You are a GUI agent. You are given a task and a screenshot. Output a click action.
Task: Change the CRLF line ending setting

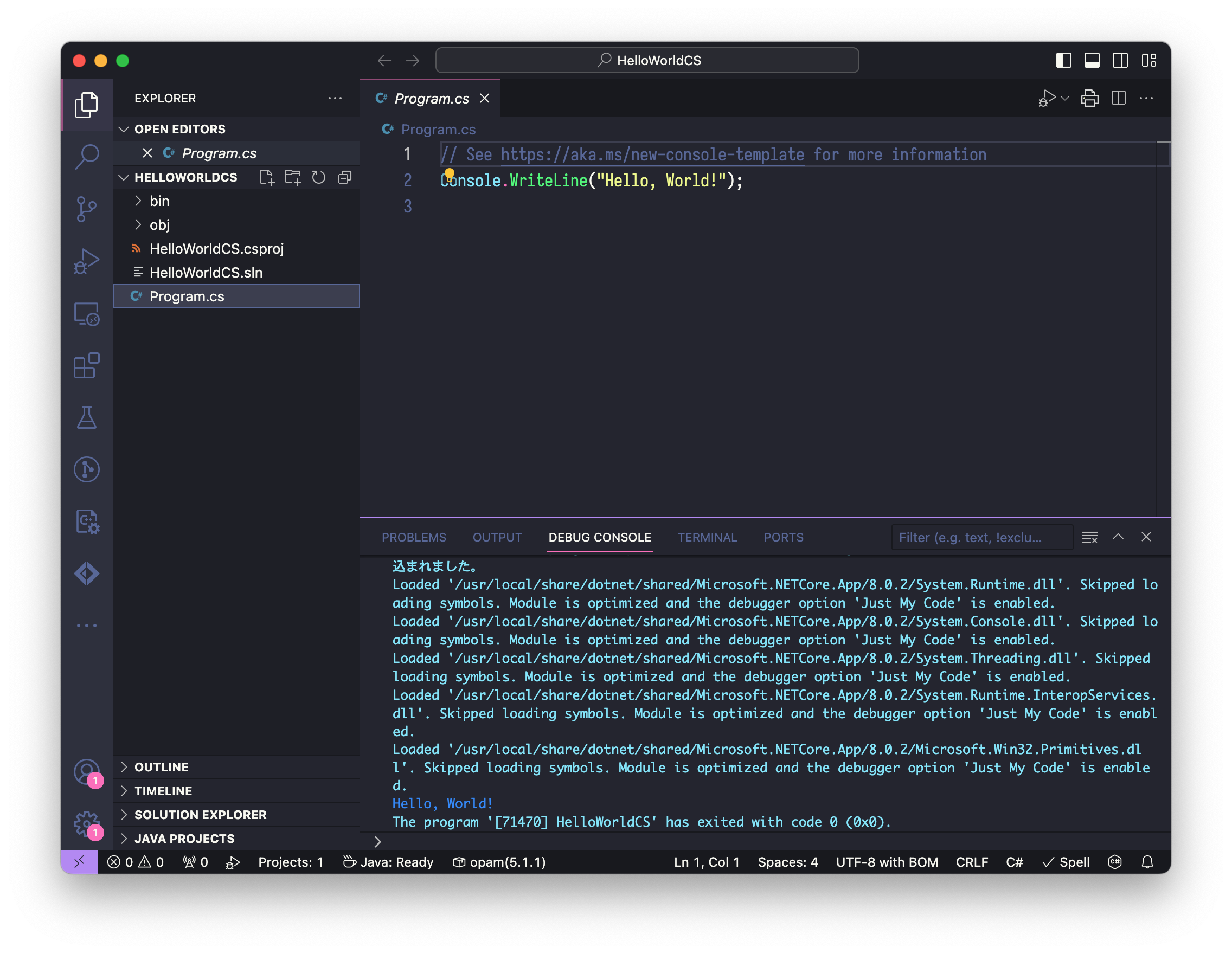click(971, 861)
